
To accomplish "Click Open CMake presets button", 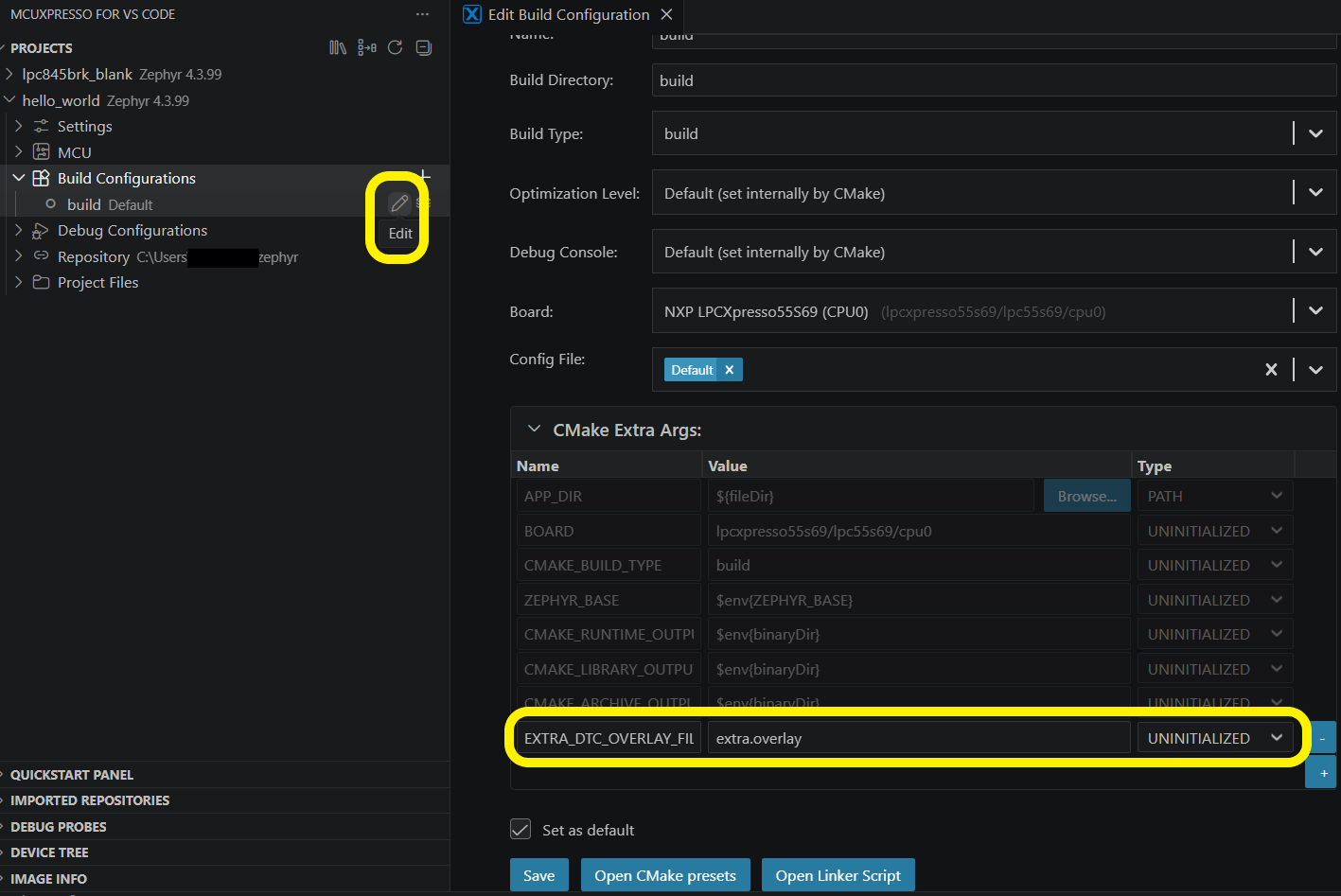I will 665,875.
